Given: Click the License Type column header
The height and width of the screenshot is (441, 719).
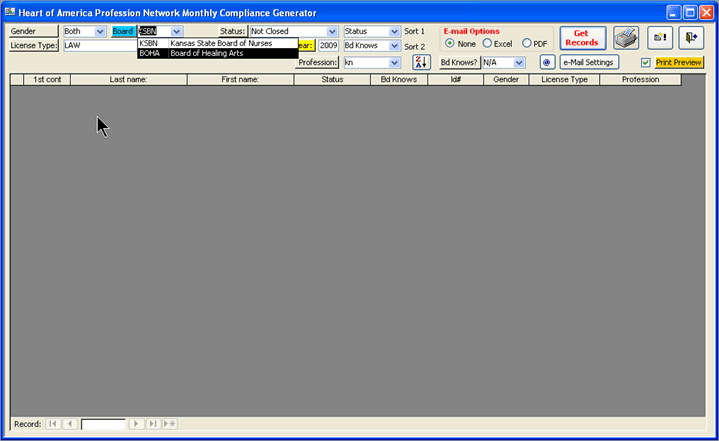Looking at the screenshot, I should point(564,79).
